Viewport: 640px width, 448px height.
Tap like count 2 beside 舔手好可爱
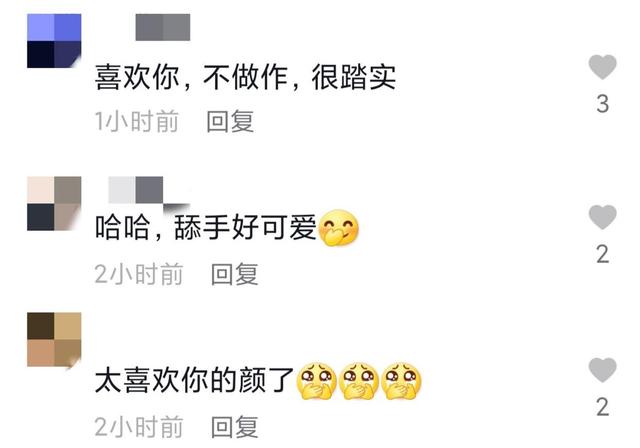click(x=602, y=255)
